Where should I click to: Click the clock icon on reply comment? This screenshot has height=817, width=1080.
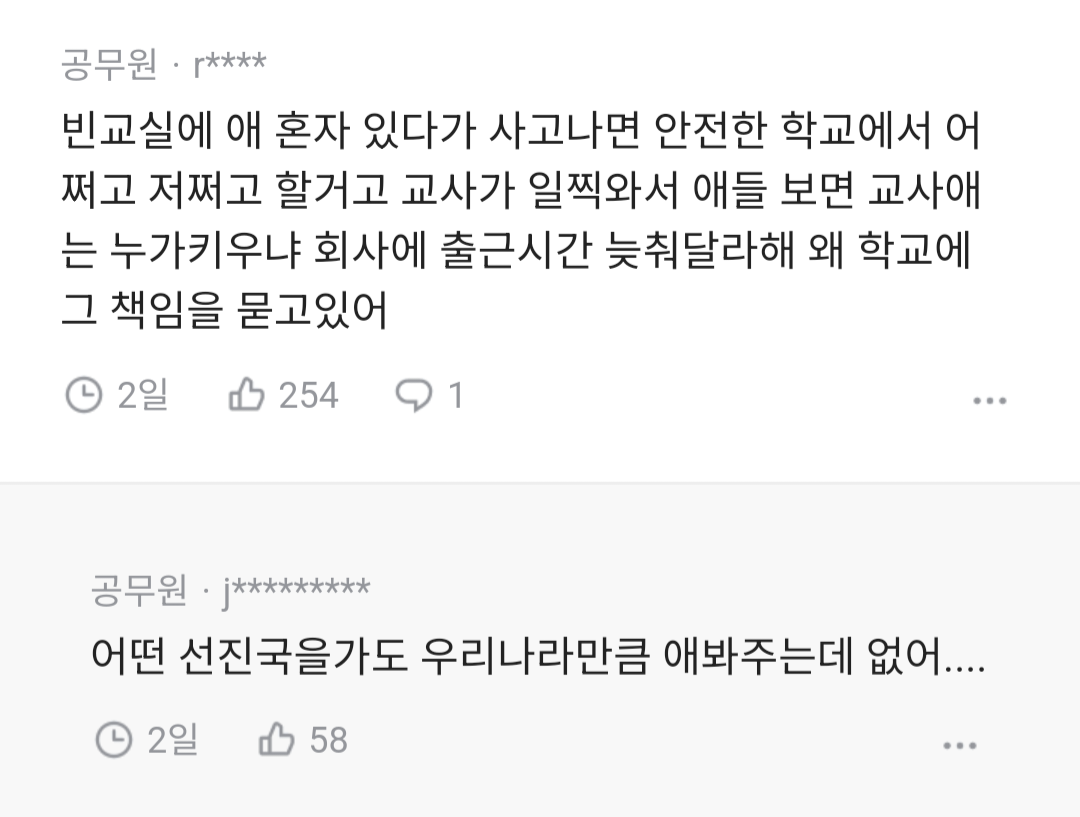tap(114, 741)
